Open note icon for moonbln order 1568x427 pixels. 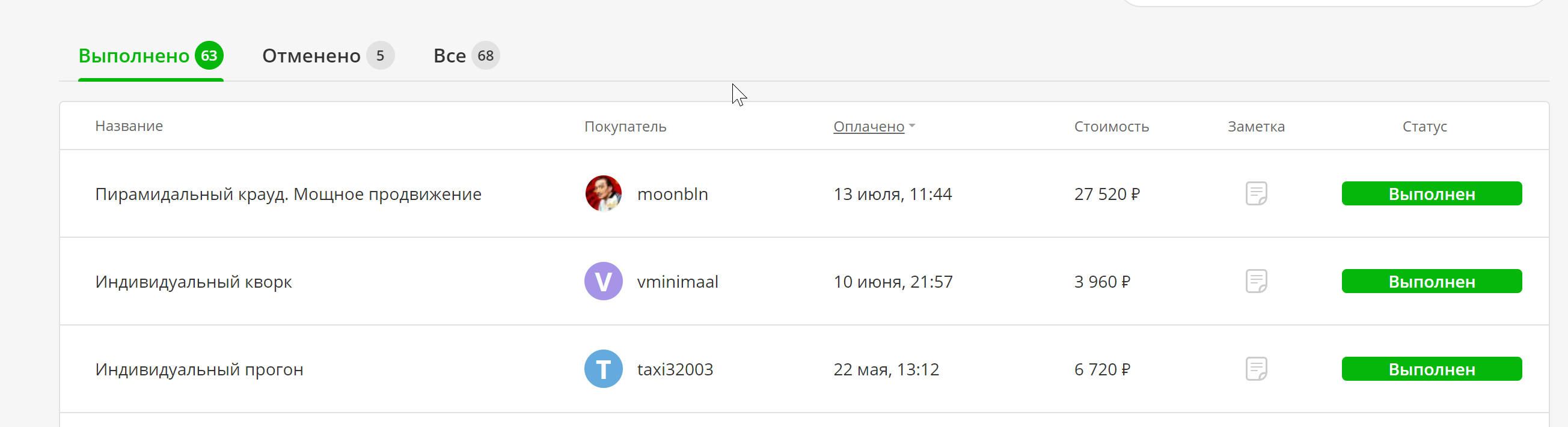[1256, 193]
